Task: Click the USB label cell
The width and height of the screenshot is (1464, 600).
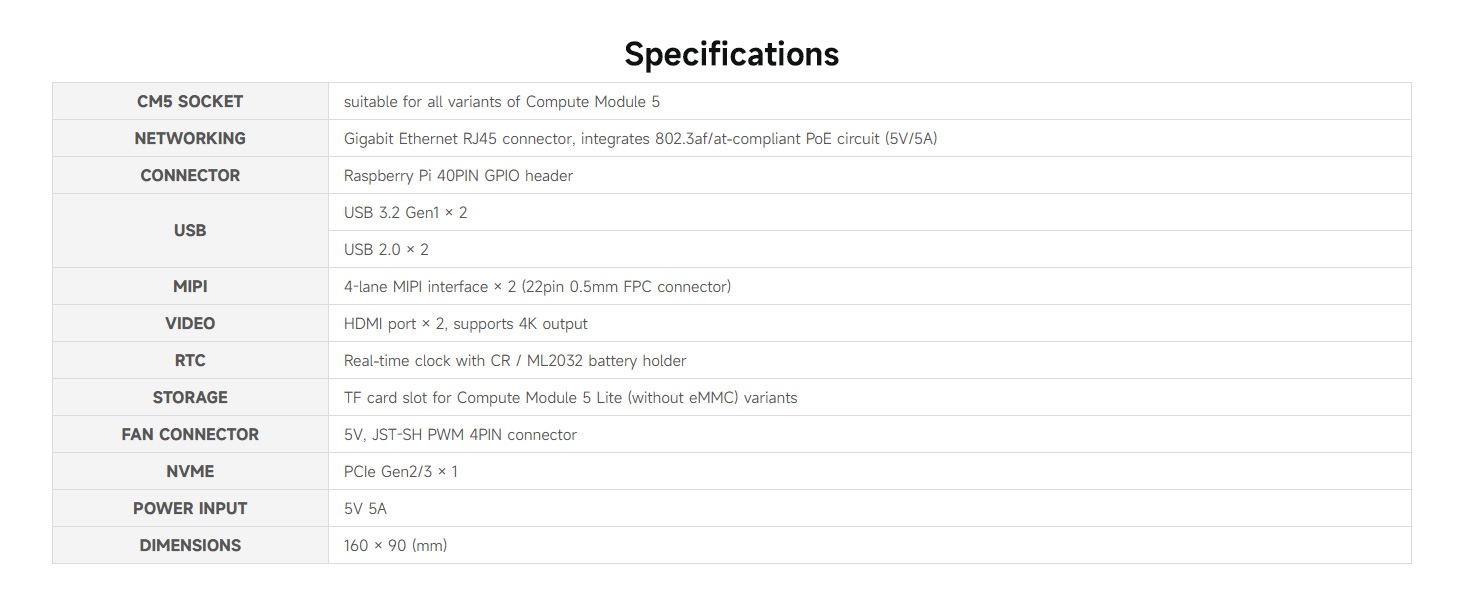Action: pos(190,230)
